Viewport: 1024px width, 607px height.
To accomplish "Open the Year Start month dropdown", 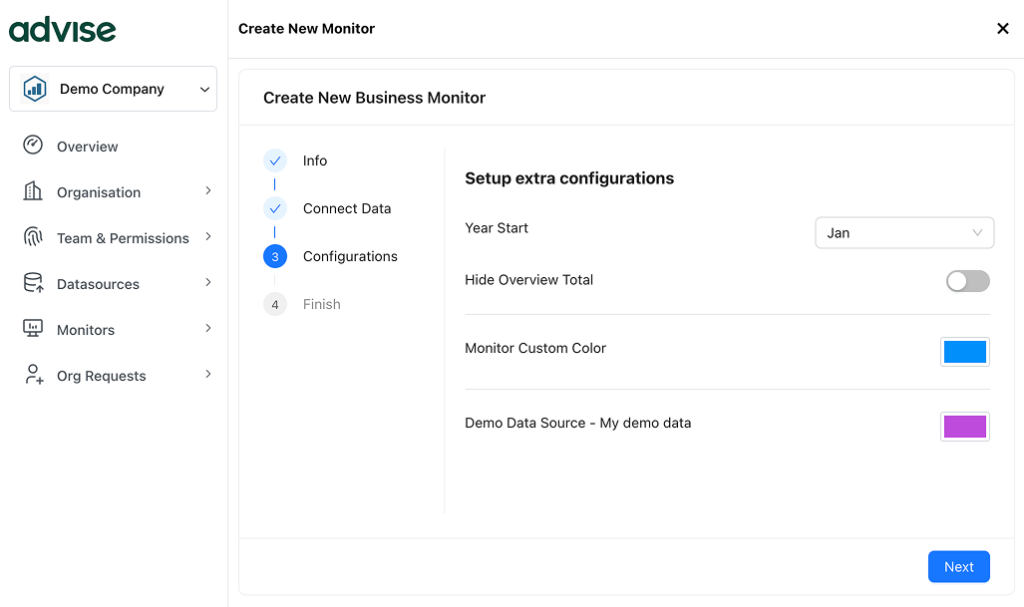I will tap(904, 233).
